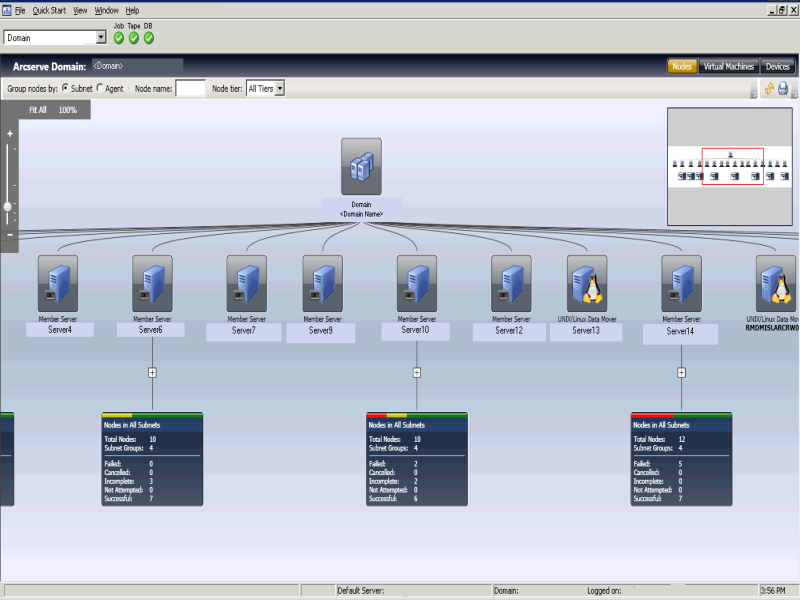Select the Server7 member server icon
This screenshot has height=600, width=800.
pyautogui.click(x=246, y=283)
